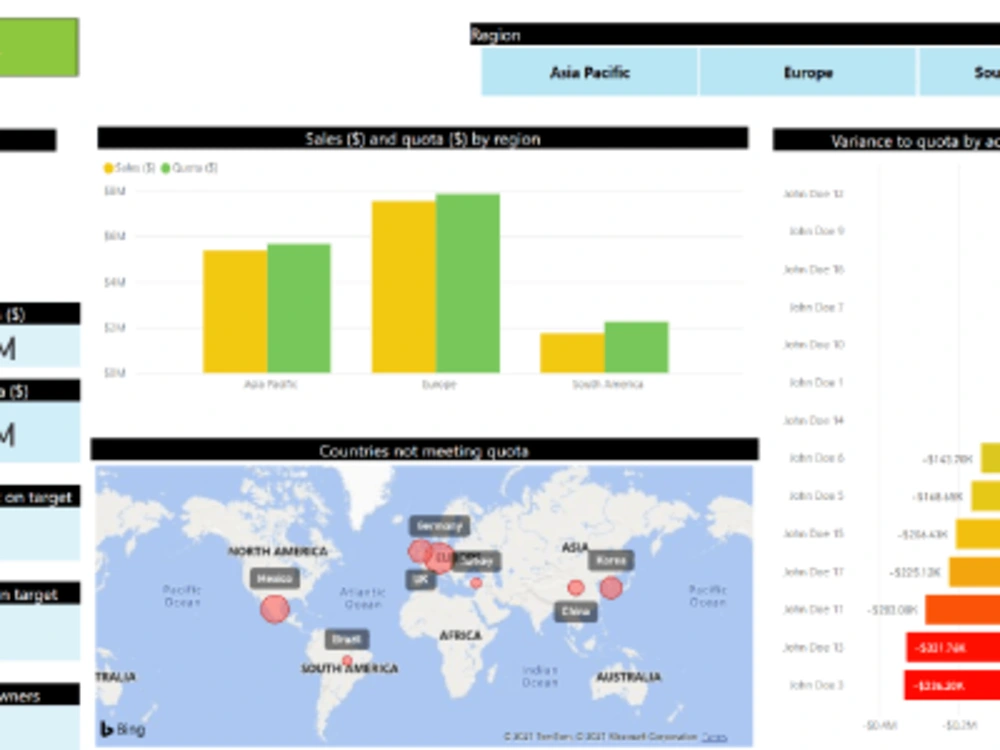Select the rightmost region tile in the slicer
This screenshot has width=1000, height=750.
click(x=975, y=72)
